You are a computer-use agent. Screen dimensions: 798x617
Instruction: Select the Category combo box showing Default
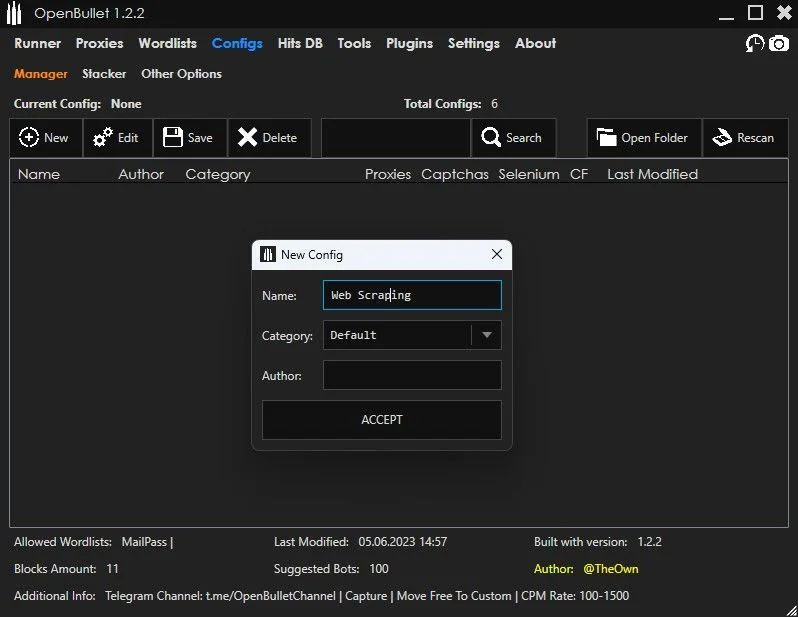tap(412, 335)
